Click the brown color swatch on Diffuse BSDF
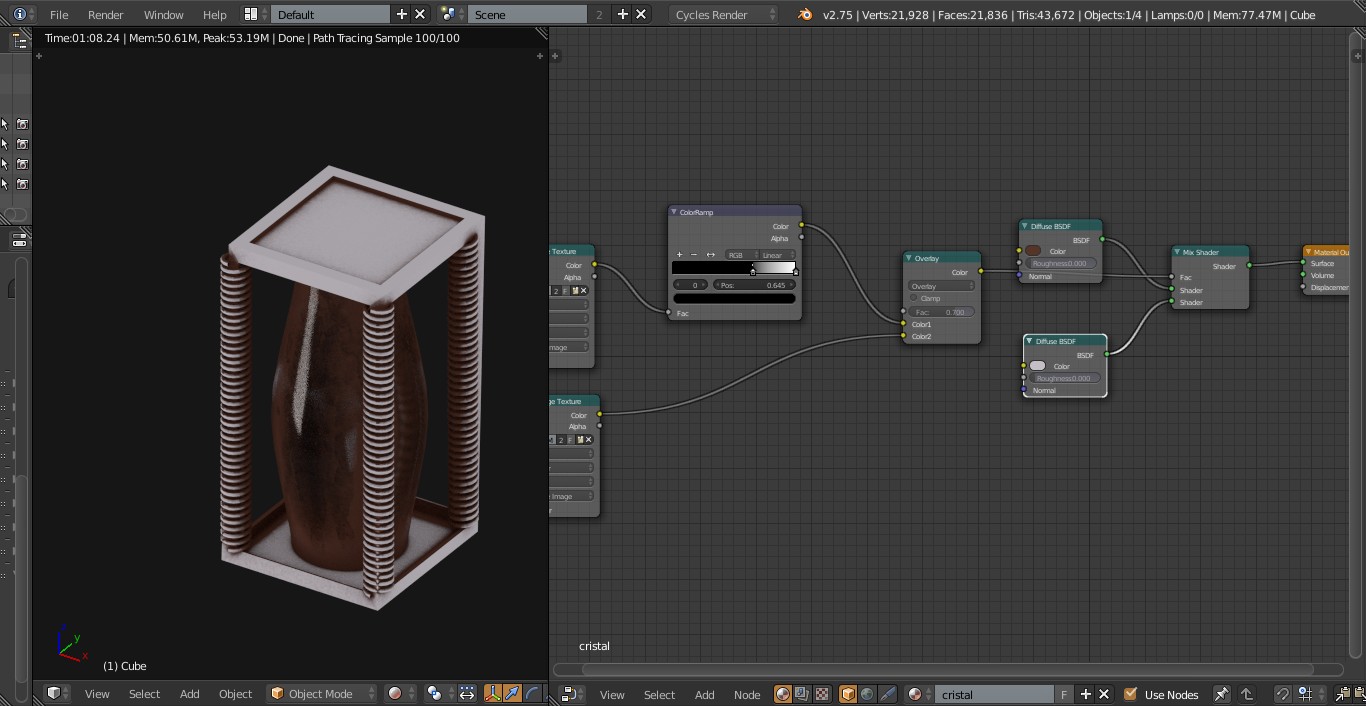Viewport: 1366px width, 706px height. pyautogui.click(x=1033, y=251)
